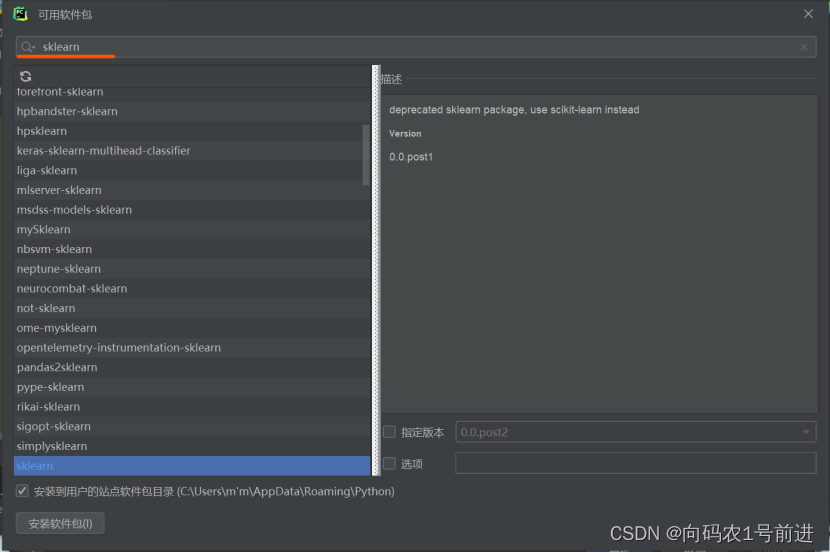This screenshot has height=553, width=830.
Task: Enable the 指定版本 checkbox
Action: (389, 432)
